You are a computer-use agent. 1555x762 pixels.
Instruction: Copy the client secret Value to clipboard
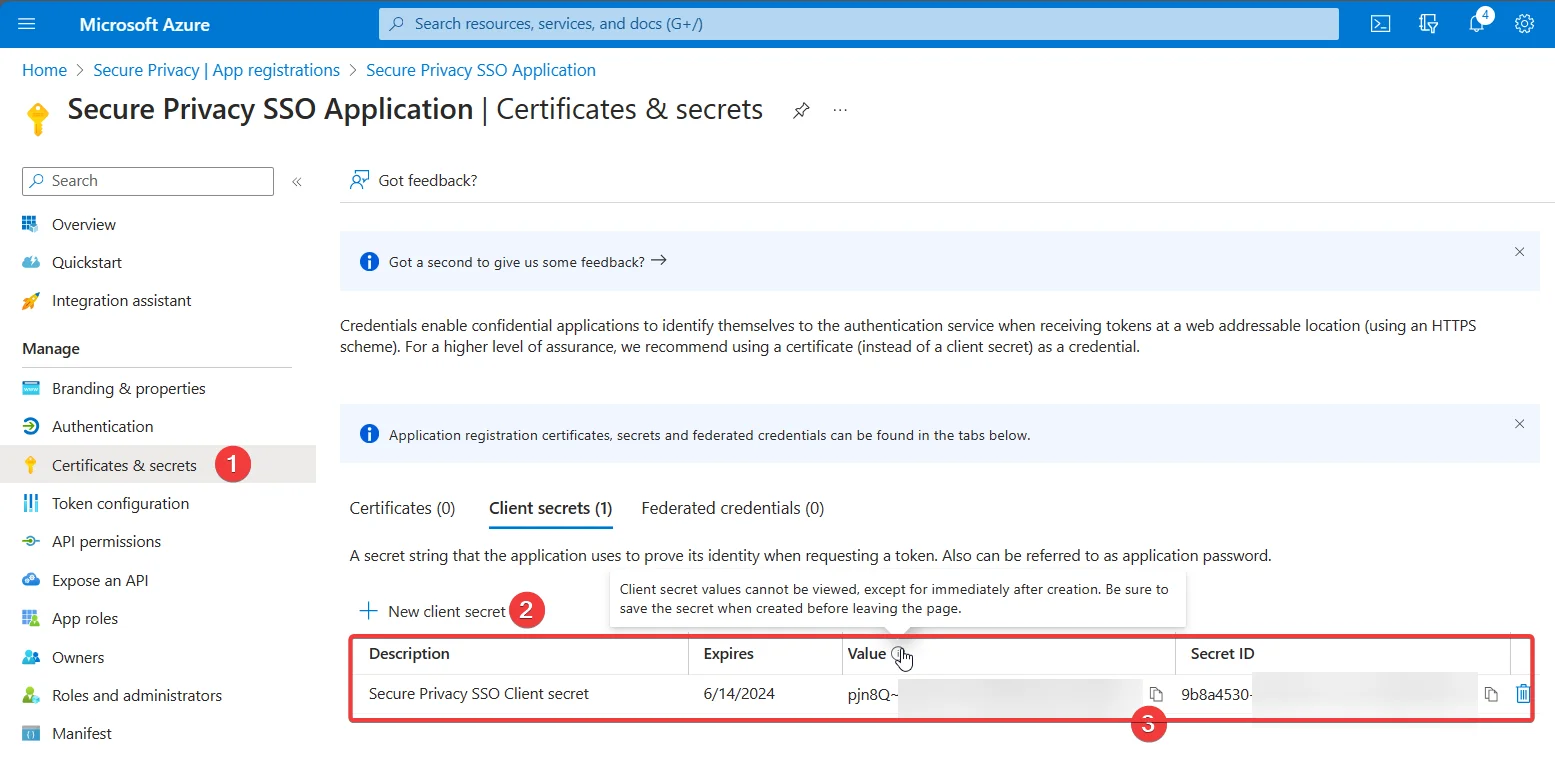pyautogui.click(x=1157, y=693)
